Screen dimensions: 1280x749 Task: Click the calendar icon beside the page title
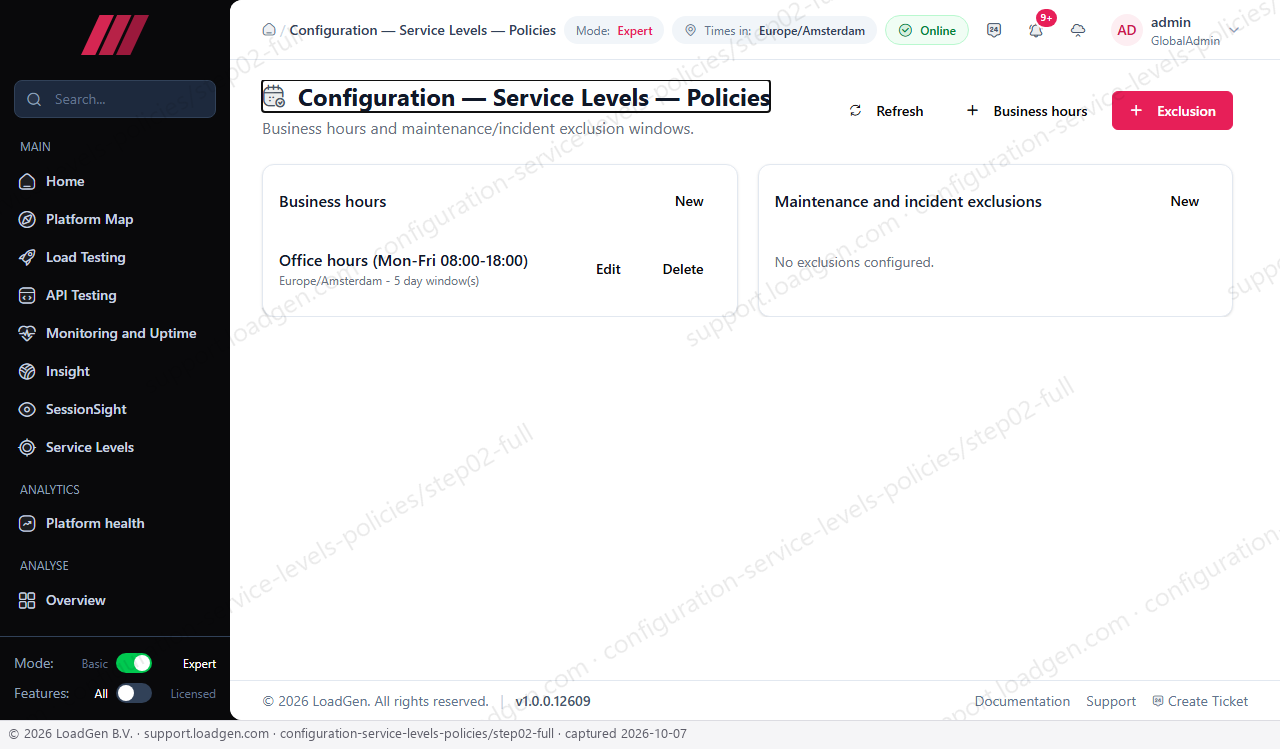click(274, 96)
